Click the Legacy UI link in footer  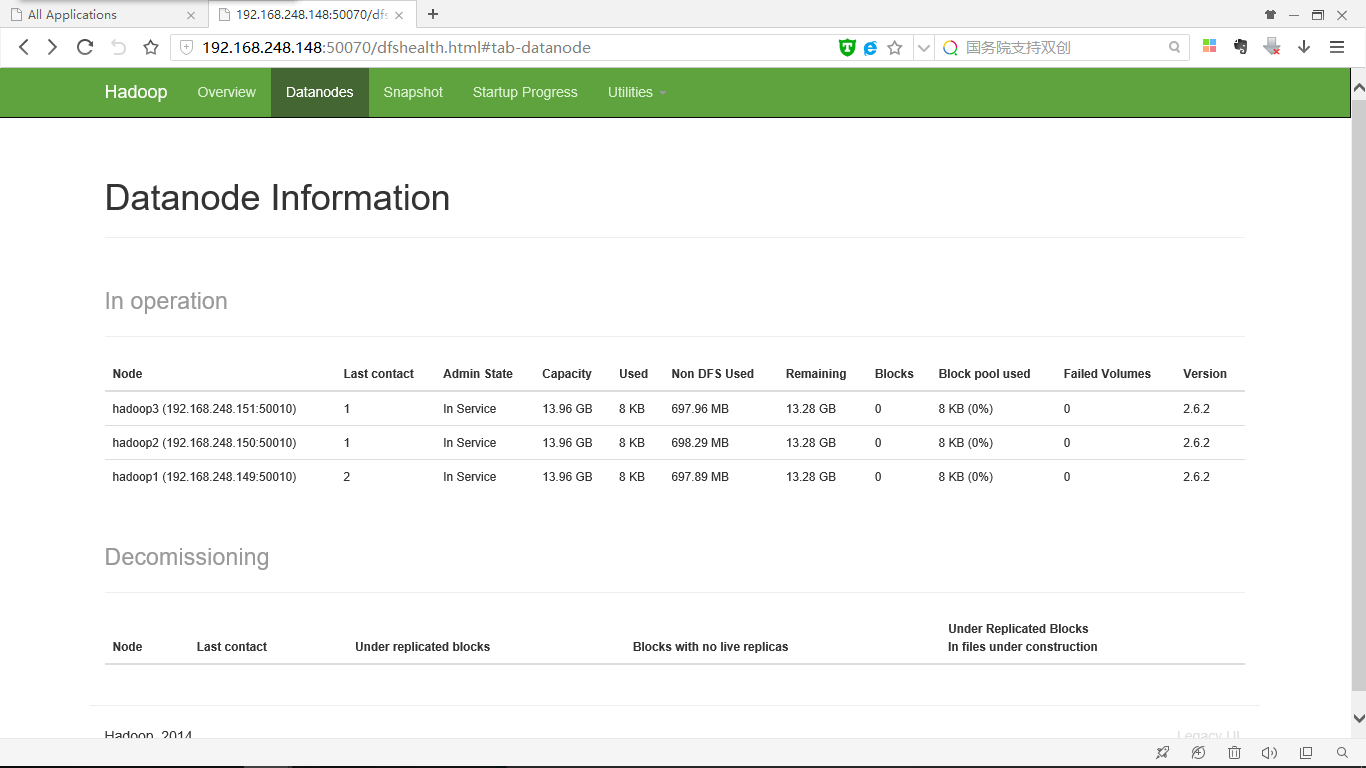click(x=1208, y=735)
